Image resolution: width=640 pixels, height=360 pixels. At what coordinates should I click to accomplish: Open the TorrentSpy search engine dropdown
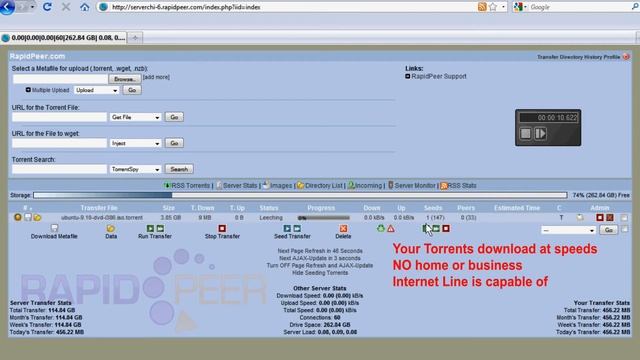pos(136,169)
